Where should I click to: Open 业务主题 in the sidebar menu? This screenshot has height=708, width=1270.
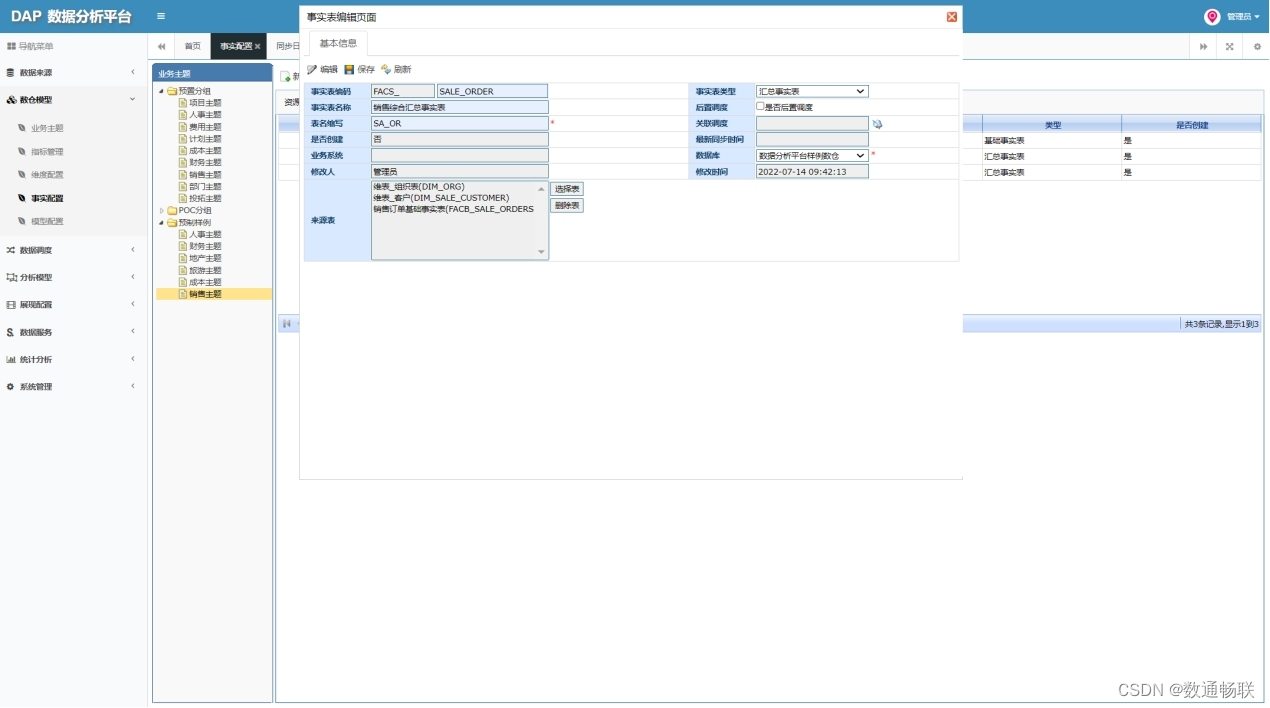point(46,128)
